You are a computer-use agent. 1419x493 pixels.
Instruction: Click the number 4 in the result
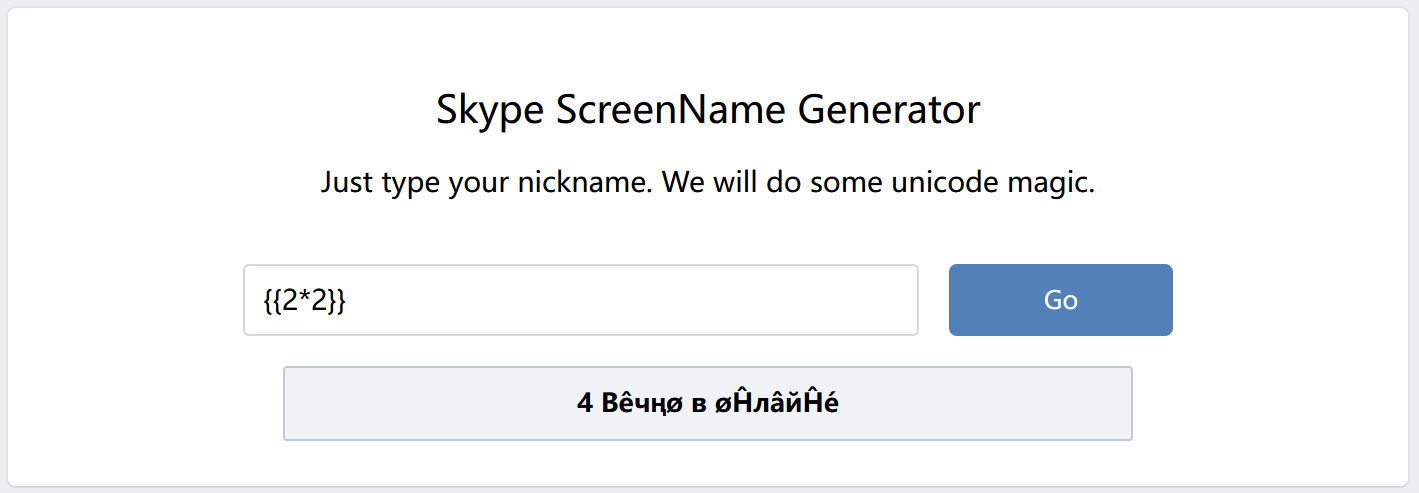585,403
